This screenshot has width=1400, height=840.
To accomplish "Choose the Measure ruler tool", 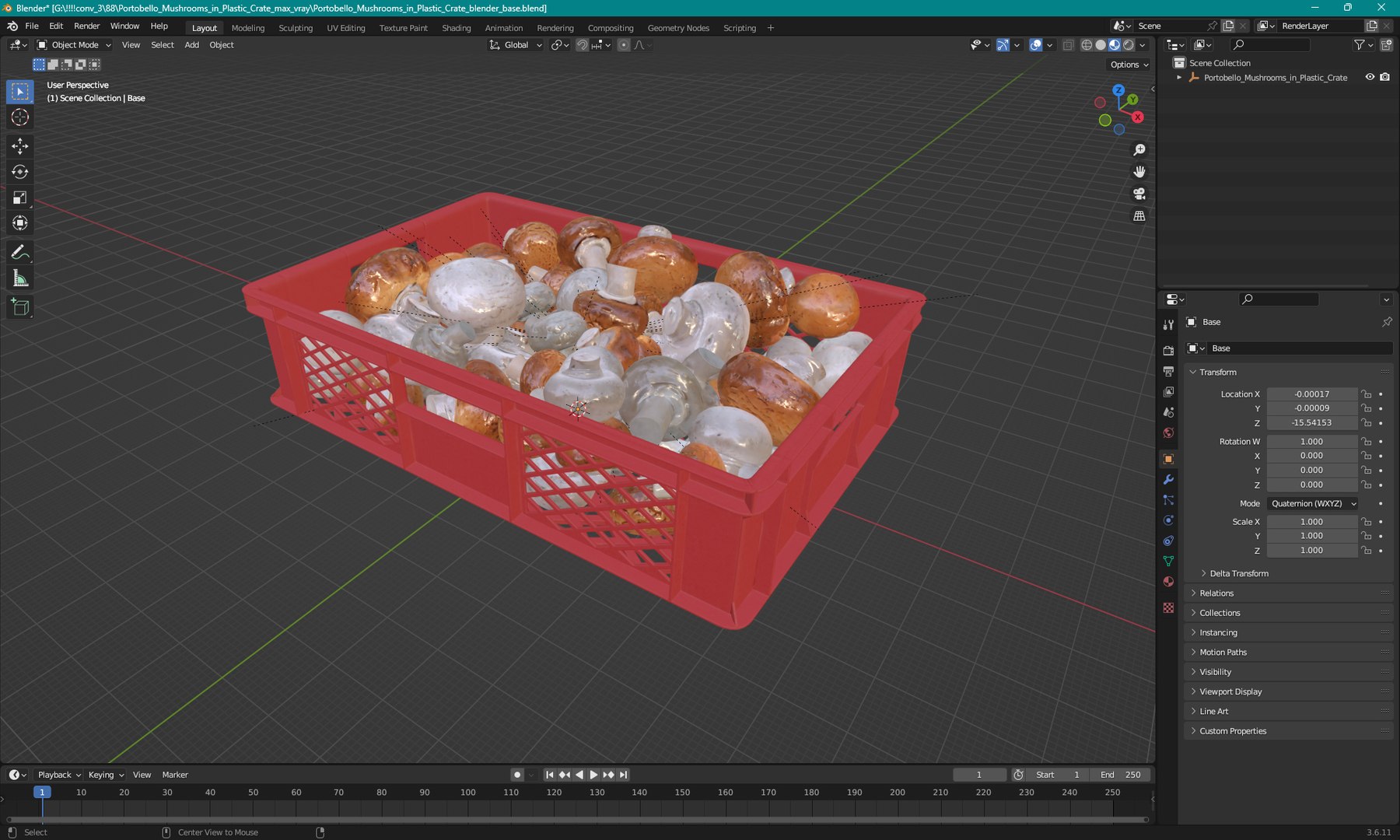I will [x=20, y=278].
